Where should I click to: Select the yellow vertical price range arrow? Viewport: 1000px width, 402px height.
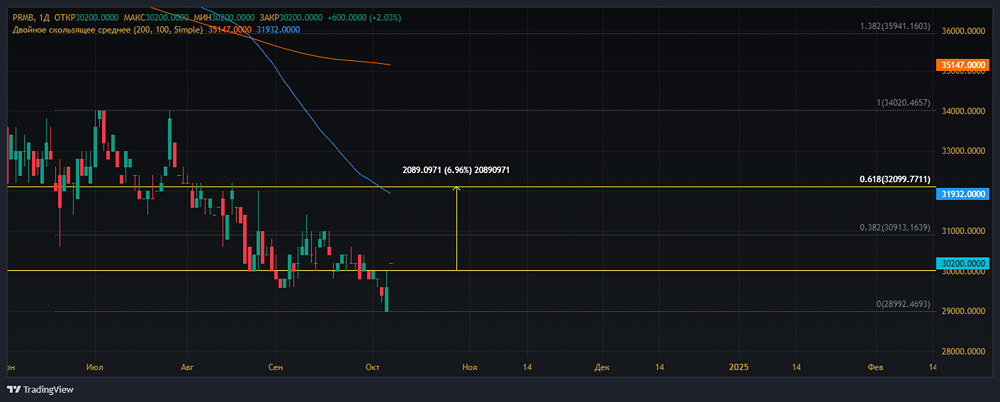(x=457, y=228)
